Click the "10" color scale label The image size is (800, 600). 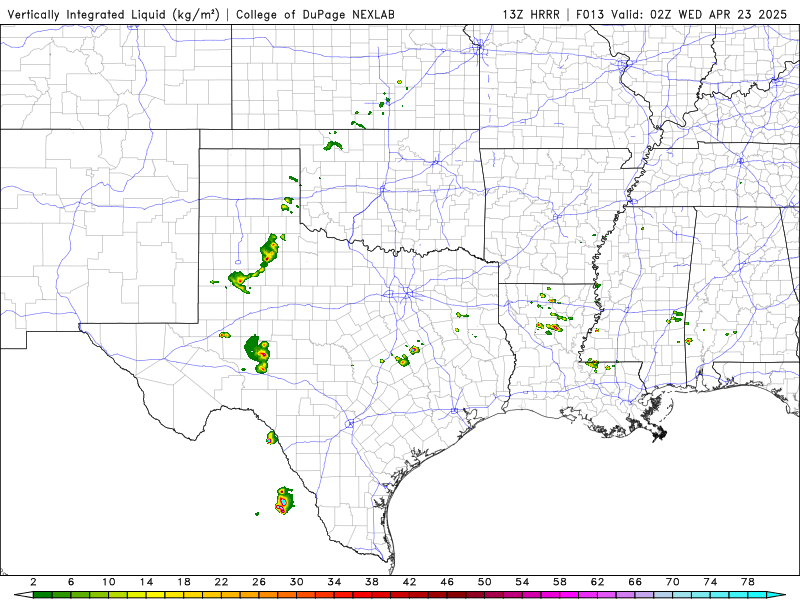pyautogui.click(x=109, y=582)
